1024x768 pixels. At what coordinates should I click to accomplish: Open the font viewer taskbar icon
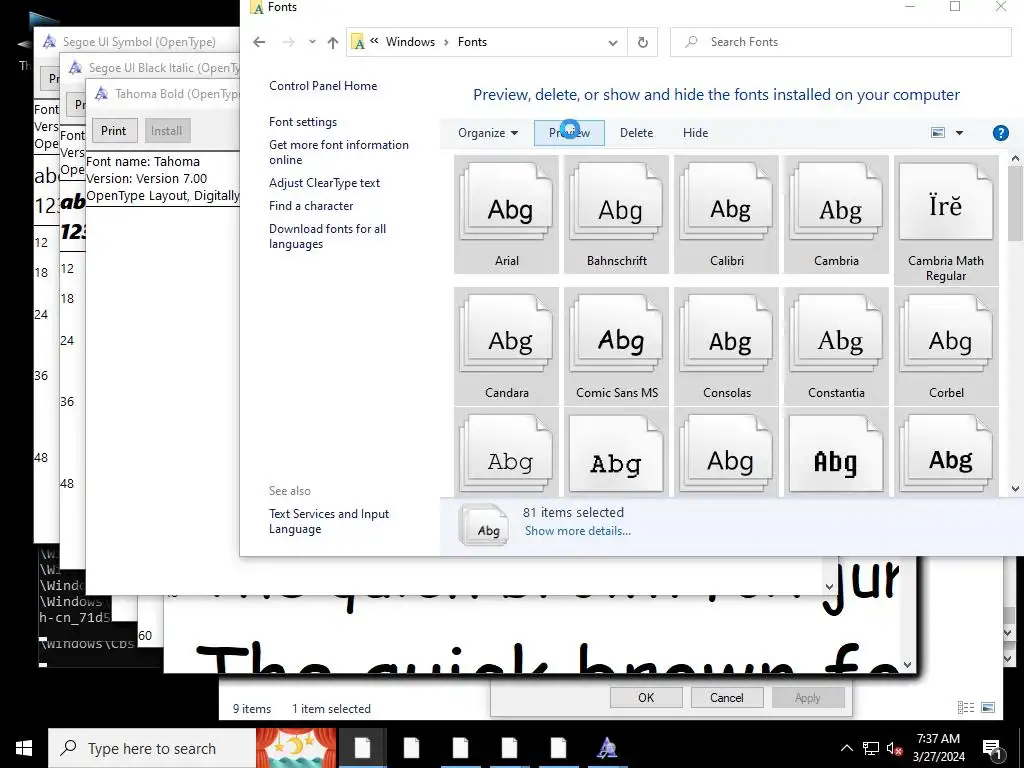(x=607, y=748)
